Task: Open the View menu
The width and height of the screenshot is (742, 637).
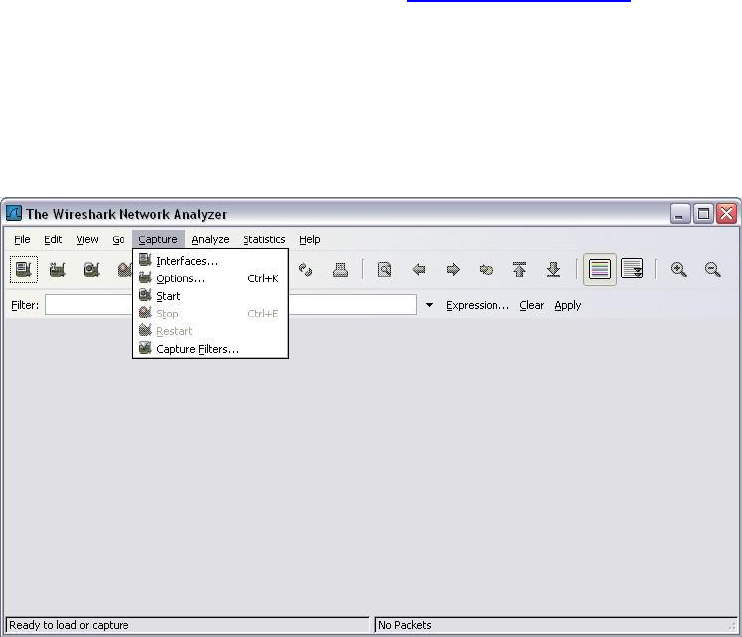Action: point(88,239)
